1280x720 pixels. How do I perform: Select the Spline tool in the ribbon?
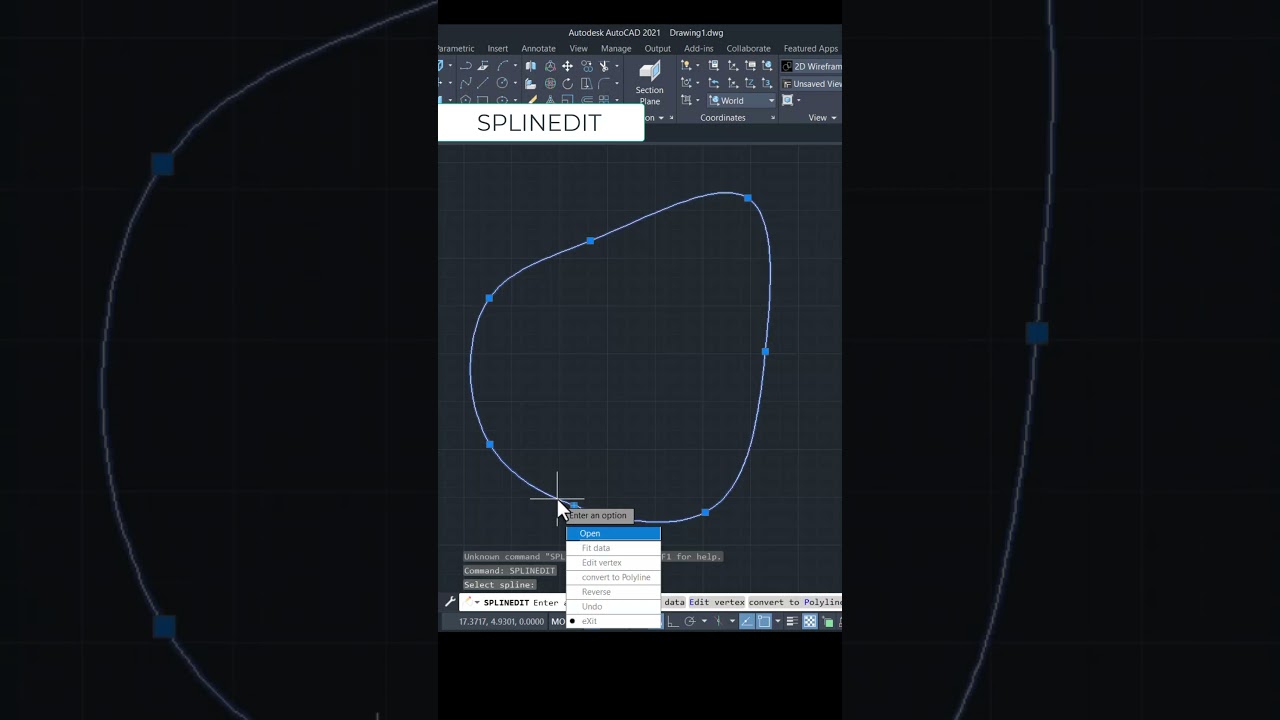(466, 83)
